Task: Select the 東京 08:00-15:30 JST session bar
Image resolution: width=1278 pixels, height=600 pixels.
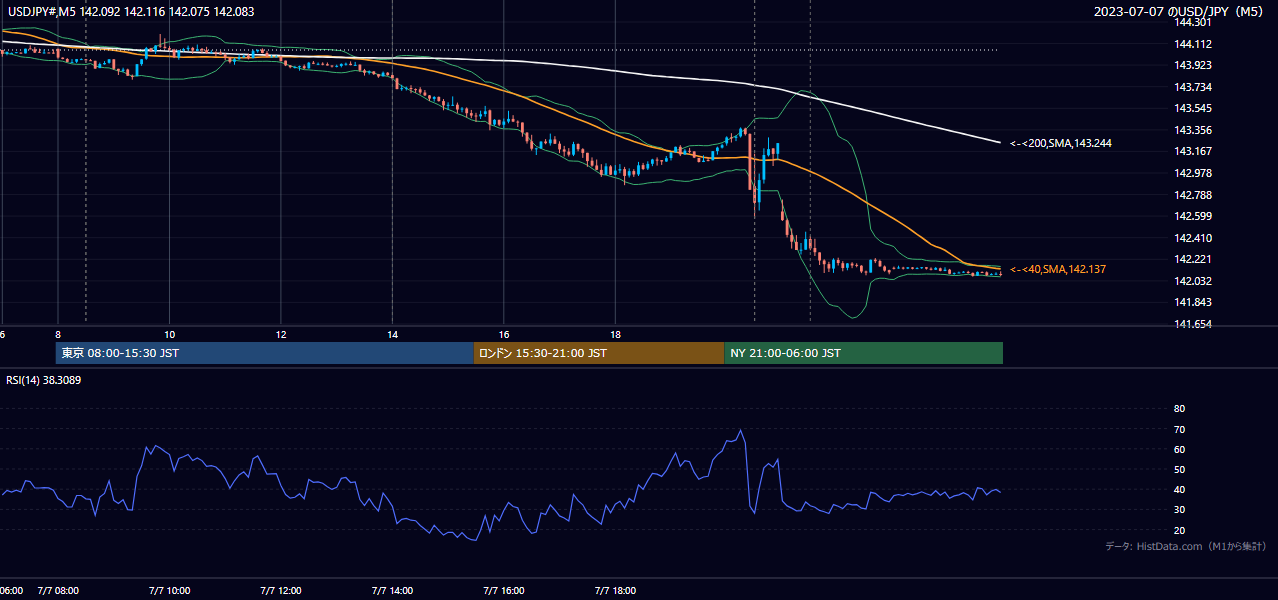Action: pos(265,353)
